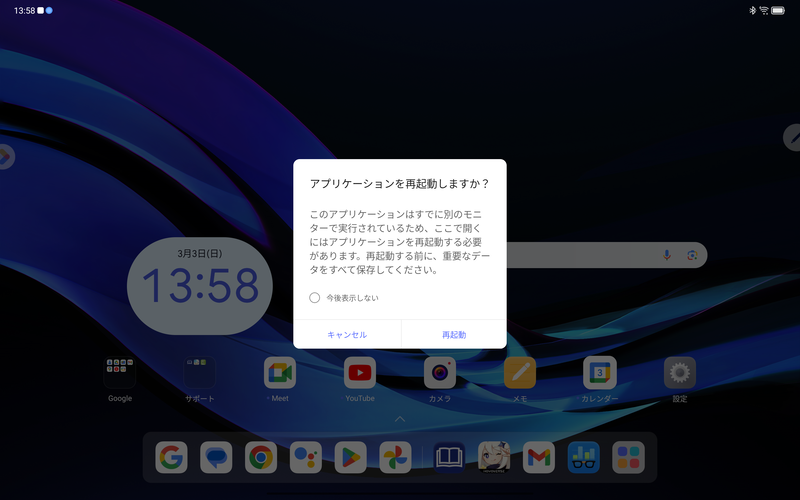This screenshot has height=500, width=800.
Task: Launch the YouTube app
Action: pyautogui.click(x=360, y=373)
